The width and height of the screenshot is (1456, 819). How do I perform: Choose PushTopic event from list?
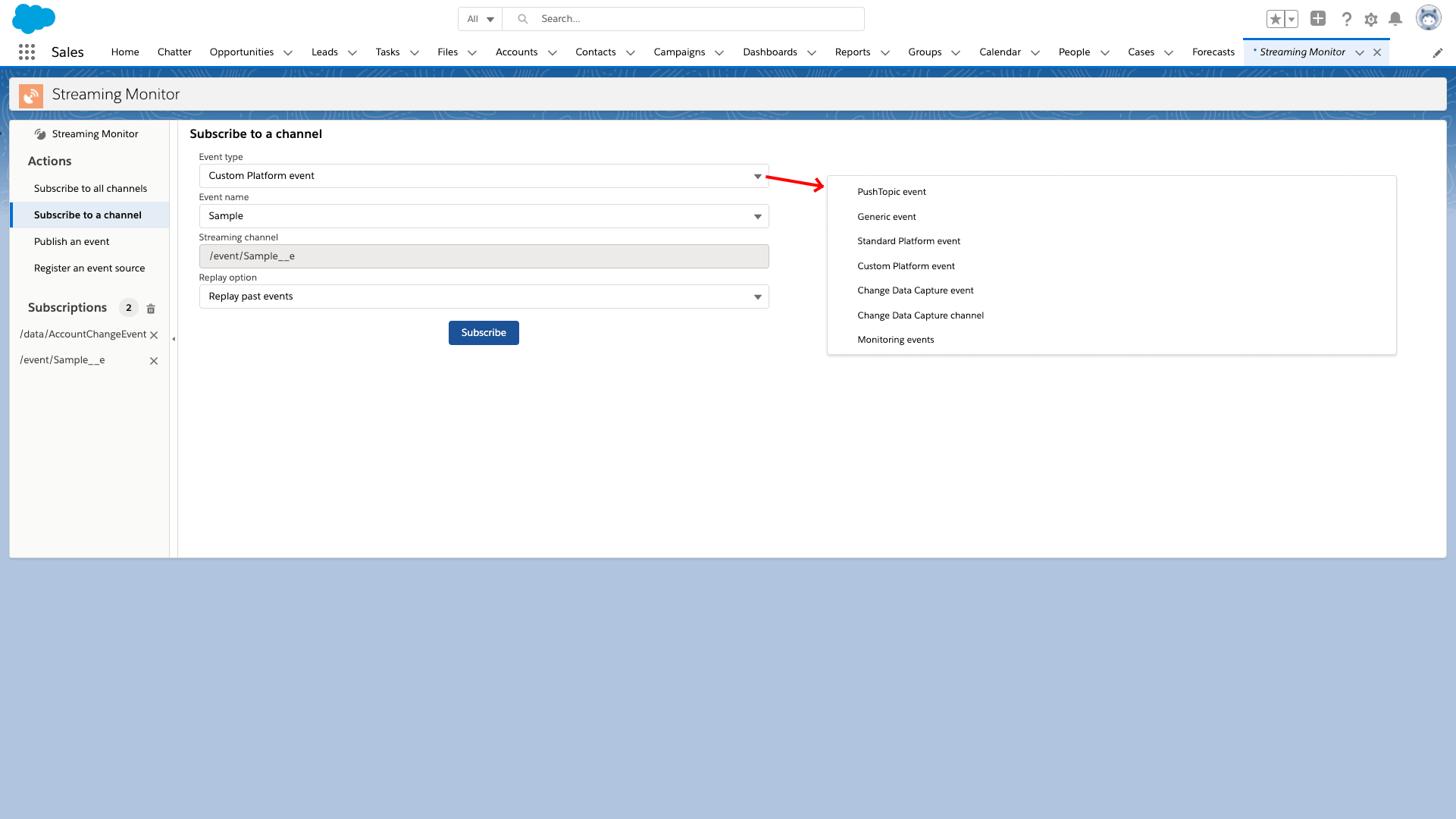pyautogui.click(x=891, y=192)
